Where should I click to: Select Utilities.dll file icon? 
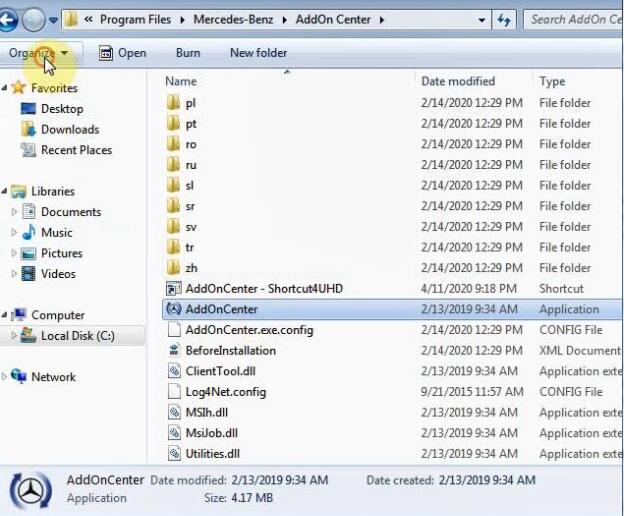click(x=174, y=454)
